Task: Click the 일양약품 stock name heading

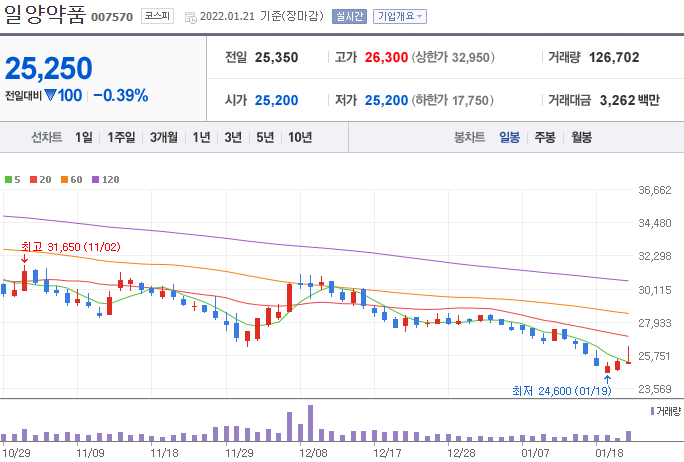Action: [45, 14]
